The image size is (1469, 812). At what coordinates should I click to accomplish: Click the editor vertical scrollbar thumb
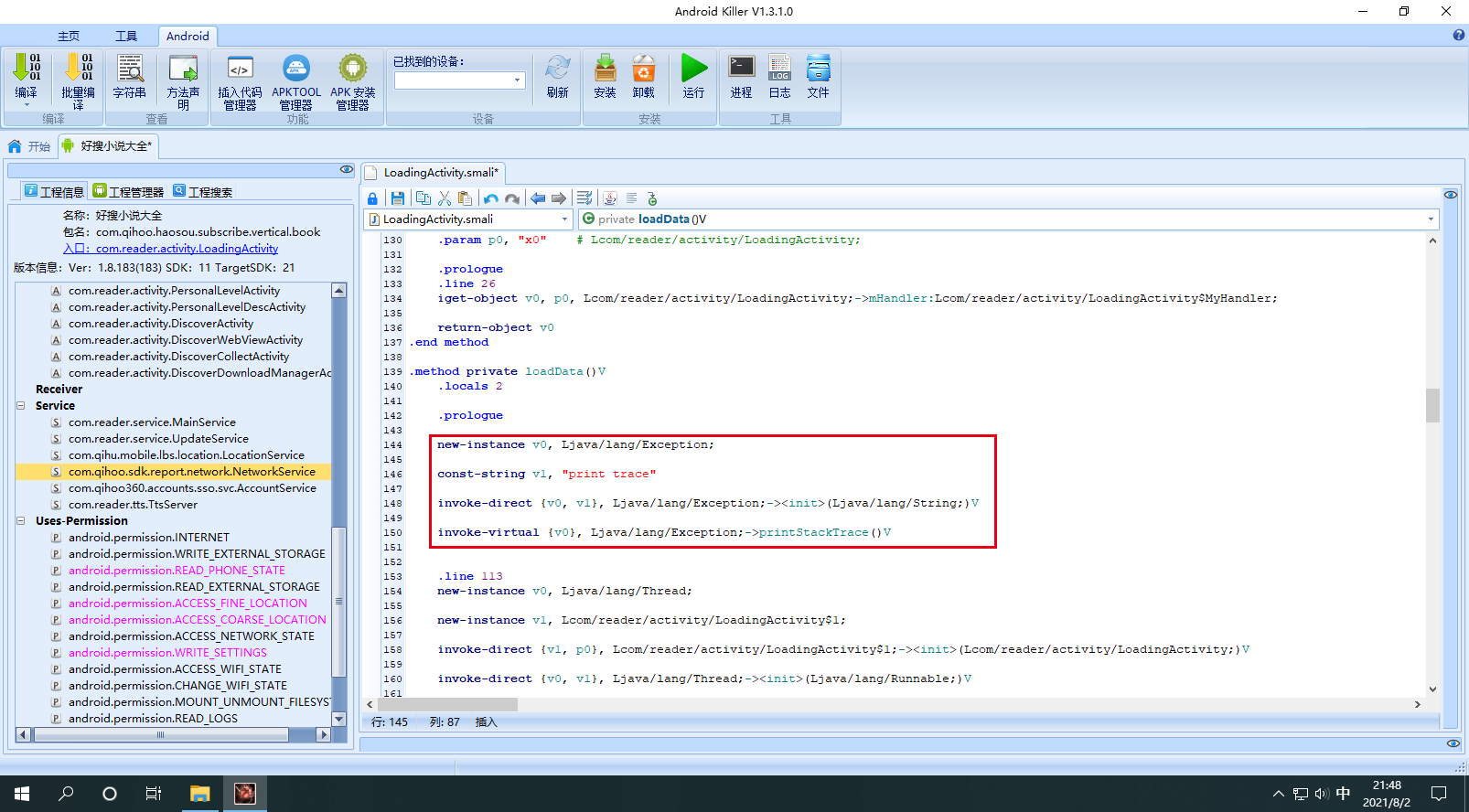coord(1432,405)
